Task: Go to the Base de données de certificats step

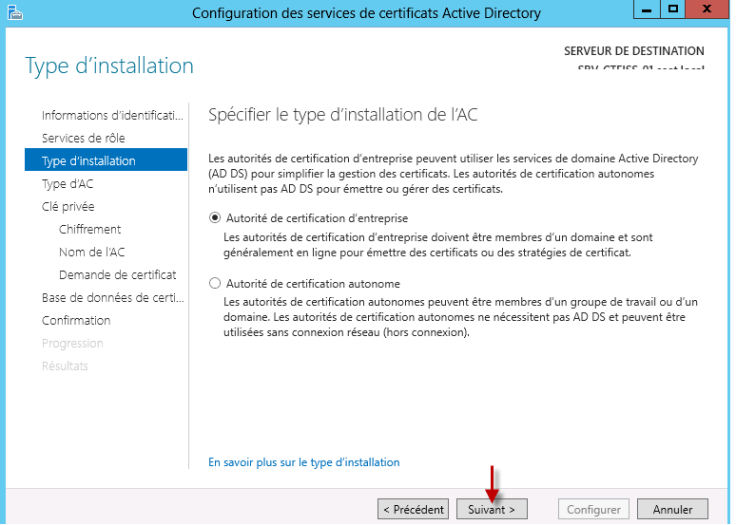Action: coord(113,298)
